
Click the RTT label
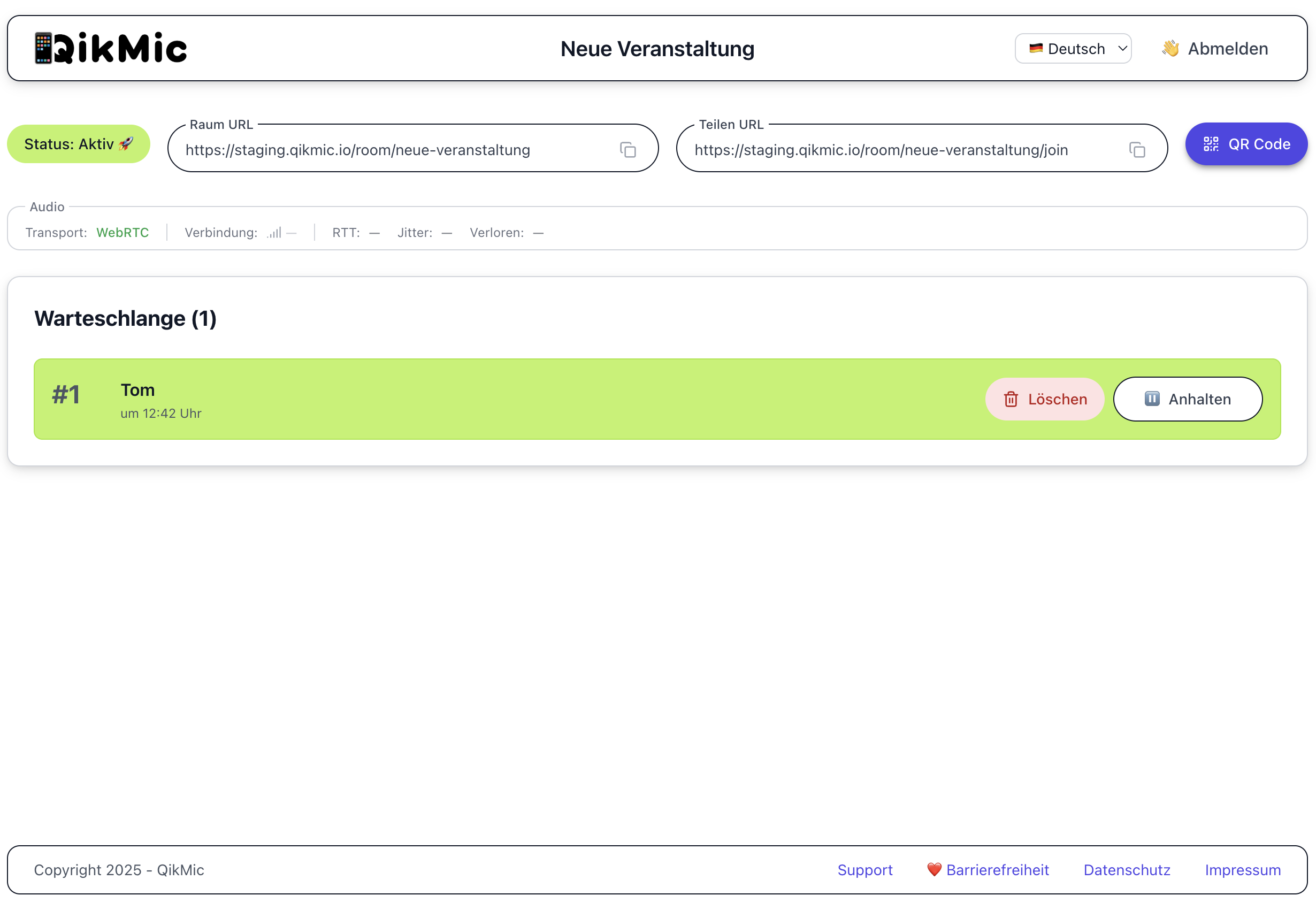(346, 233)
